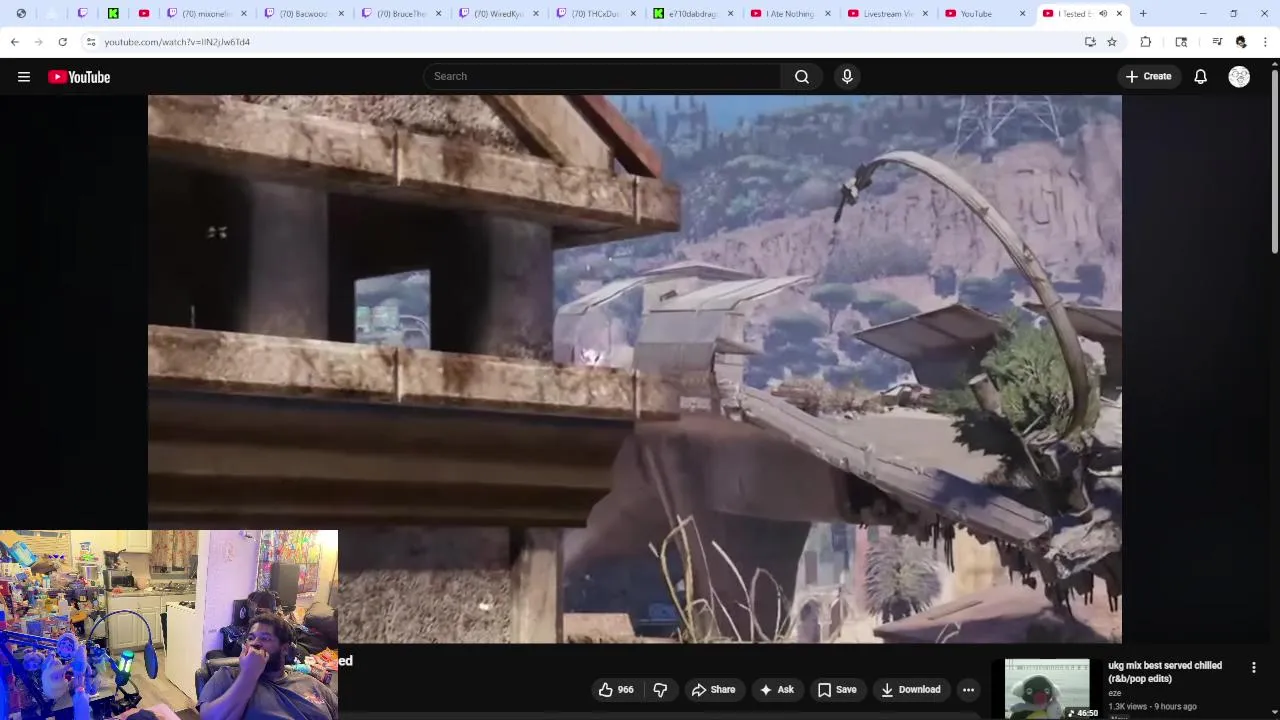Viewport: 1280px width, 720px height.
Task: Start voice search with microphone icon
Action: click(x=847, y=76)
